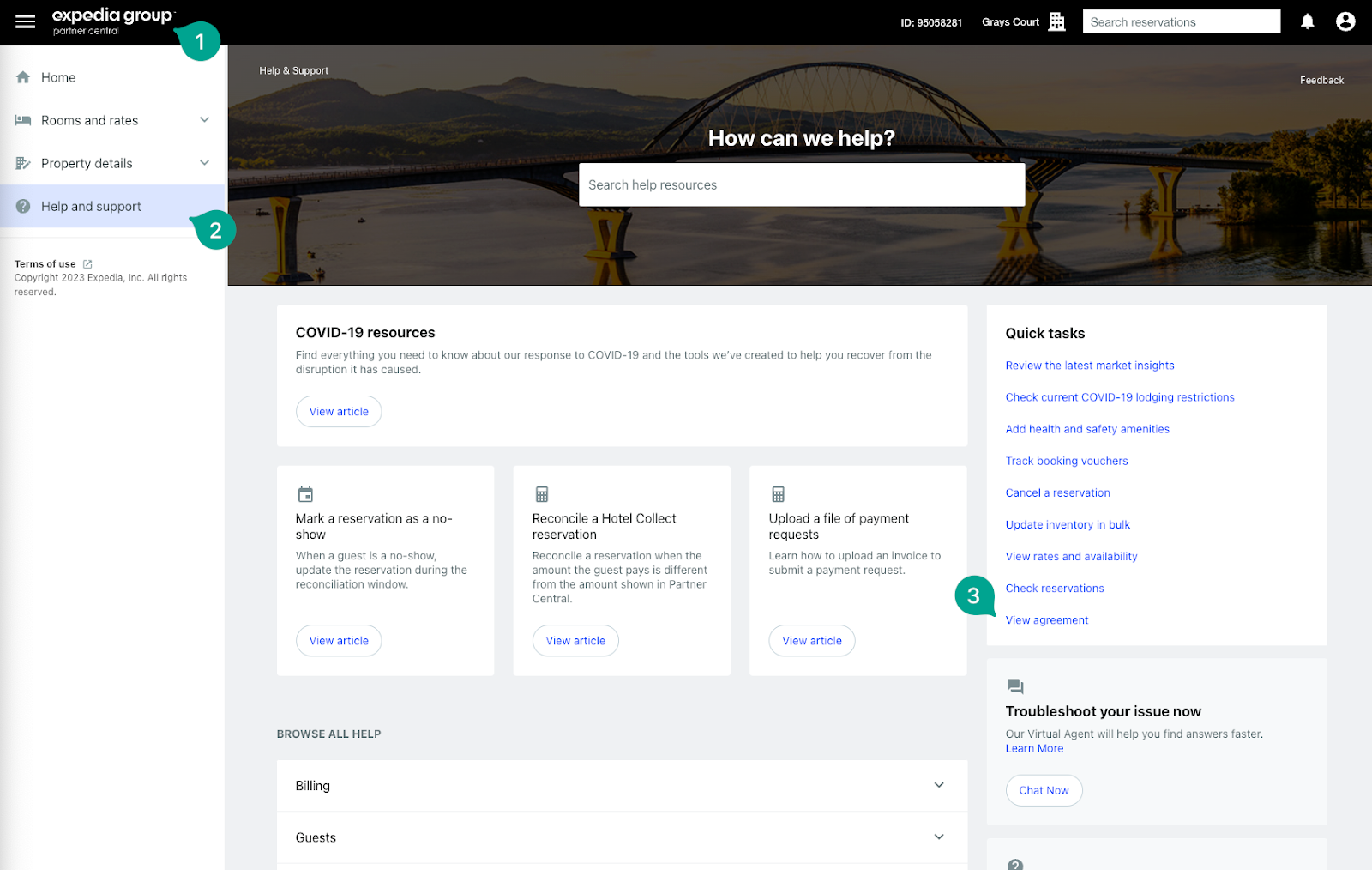
Task: View article for Reconcile a Hotel Collect reservation
Action: tap(575, 641)
